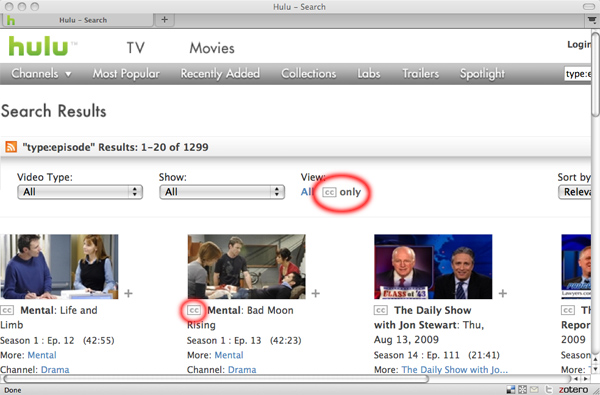Add The Daily Show episode to queue via plus
Screen dimensions: 600x395
(x=503, y=294)
